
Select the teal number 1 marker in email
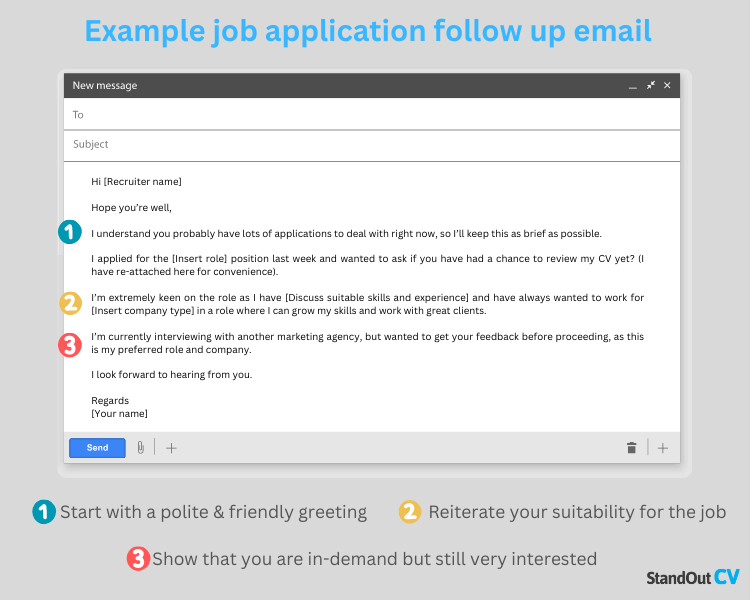point(70,232)
